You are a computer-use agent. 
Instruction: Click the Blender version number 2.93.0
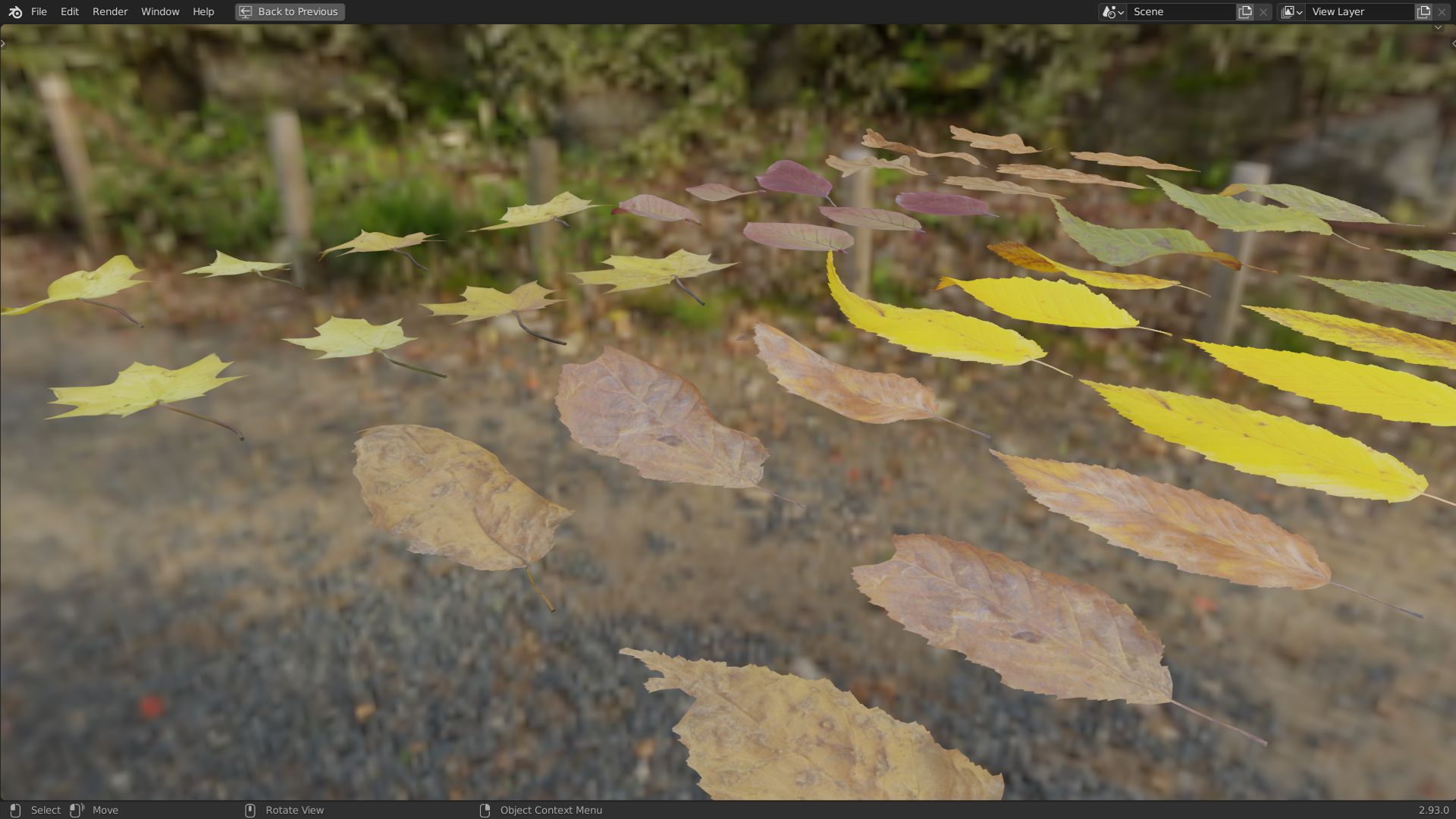point(1432,810)
